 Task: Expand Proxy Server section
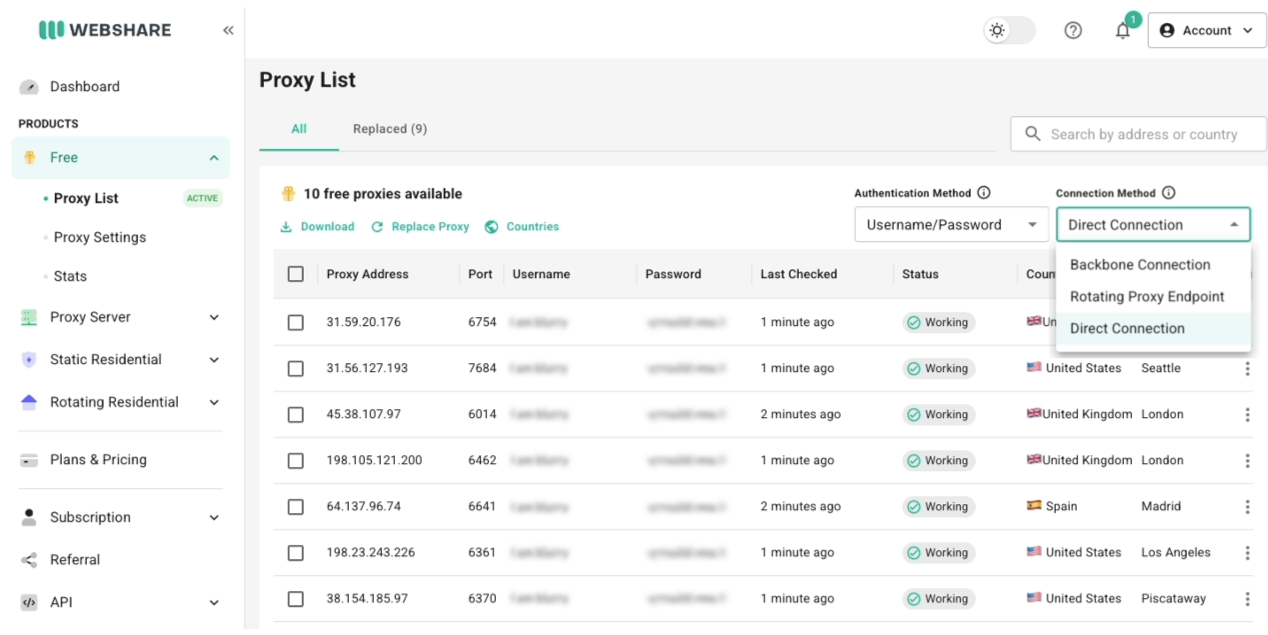(x=121, y=317)
